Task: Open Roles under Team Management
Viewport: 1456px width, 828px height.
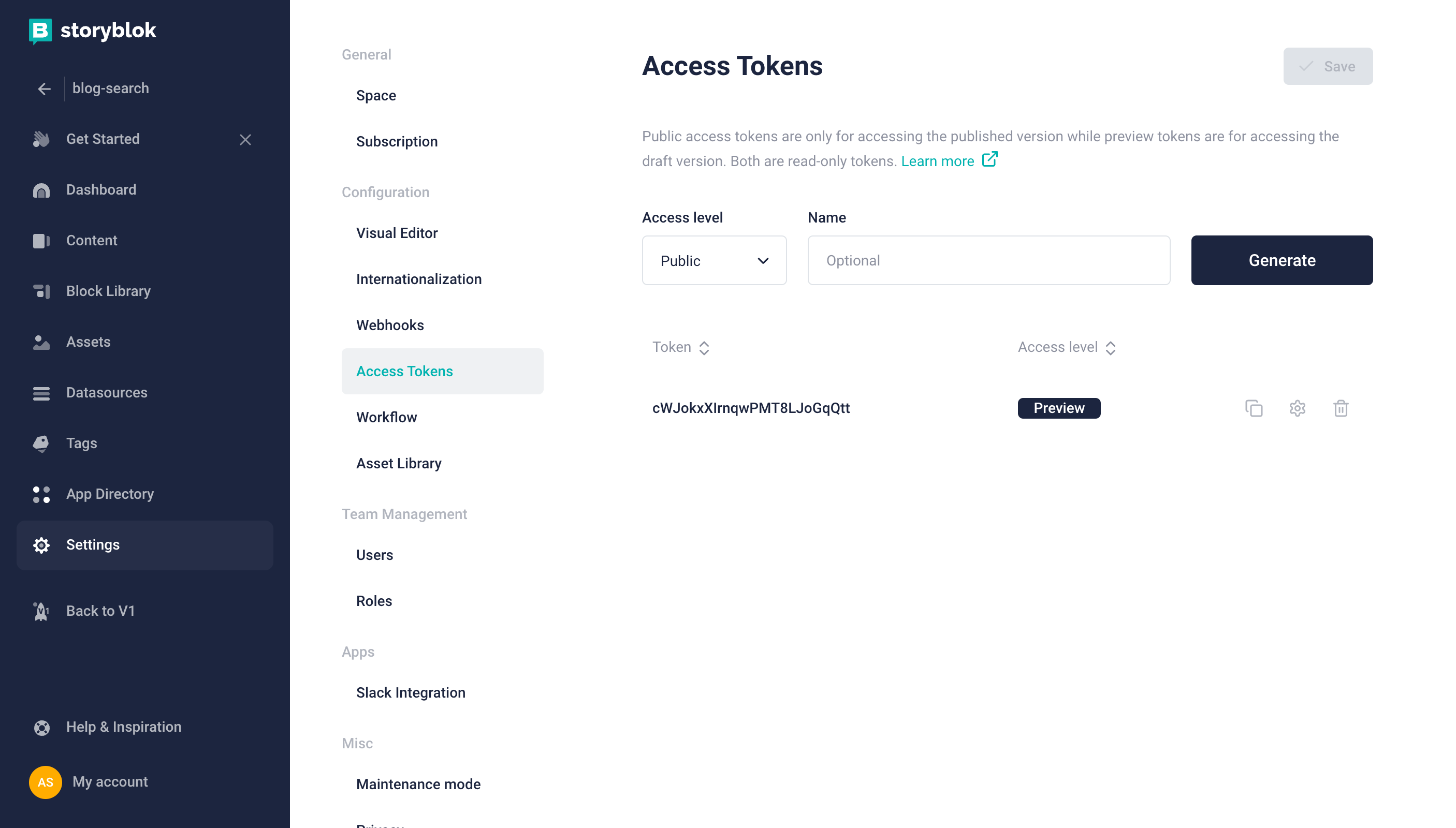Action: pyautogui.click(x=374, y=601)
